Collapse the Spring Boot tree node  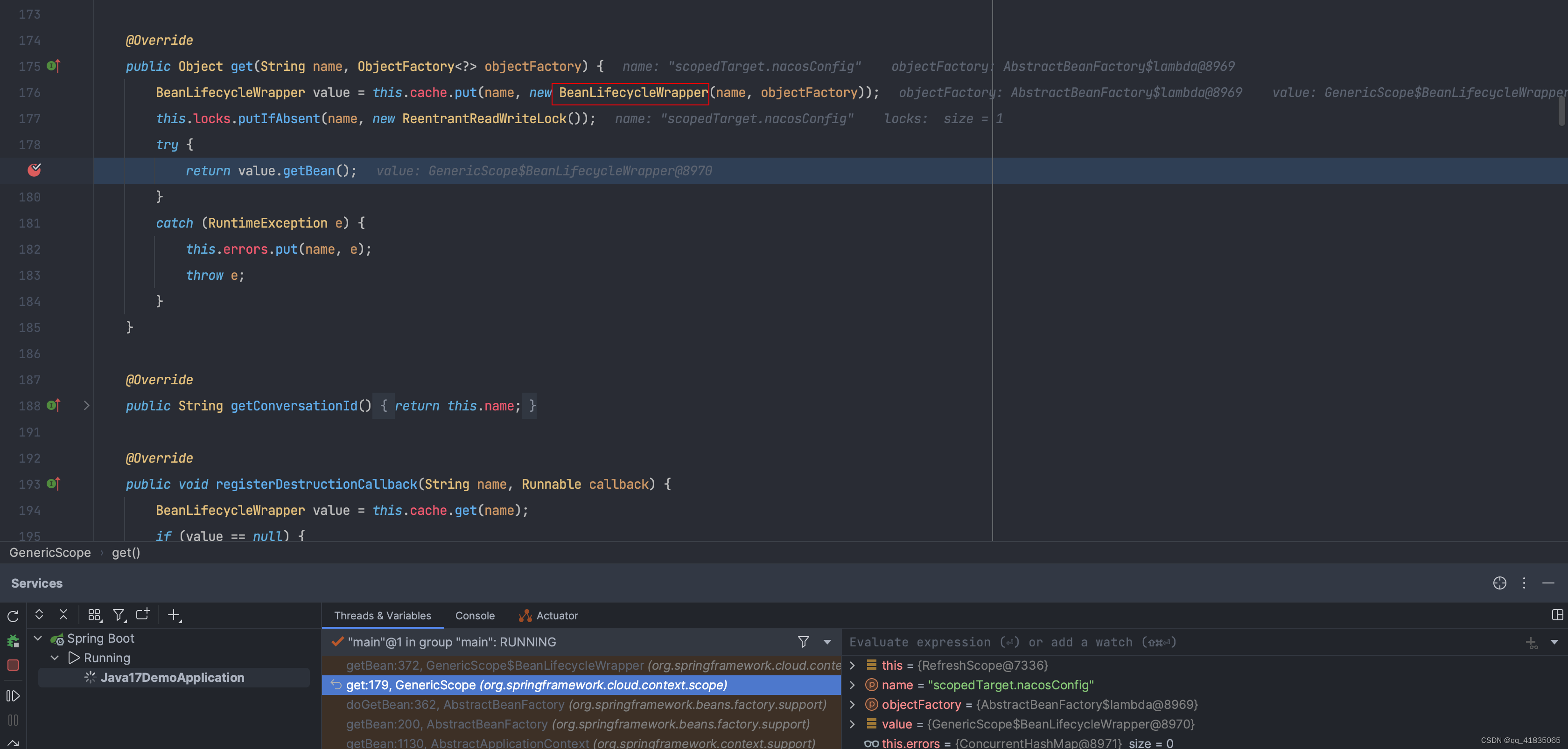[38, 638]
